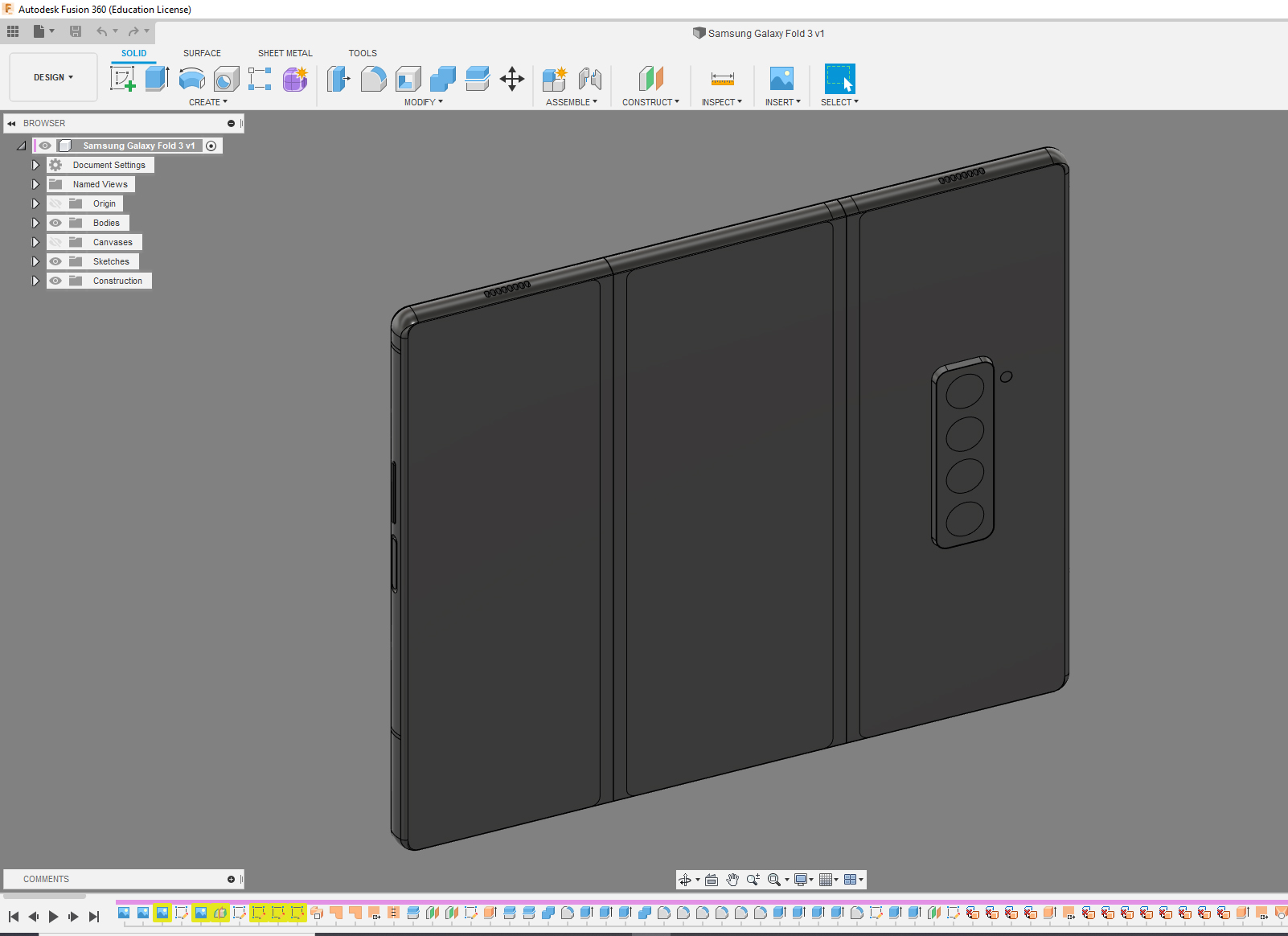
Task: Expand the Bodies tree node
Action: point(35,223)
